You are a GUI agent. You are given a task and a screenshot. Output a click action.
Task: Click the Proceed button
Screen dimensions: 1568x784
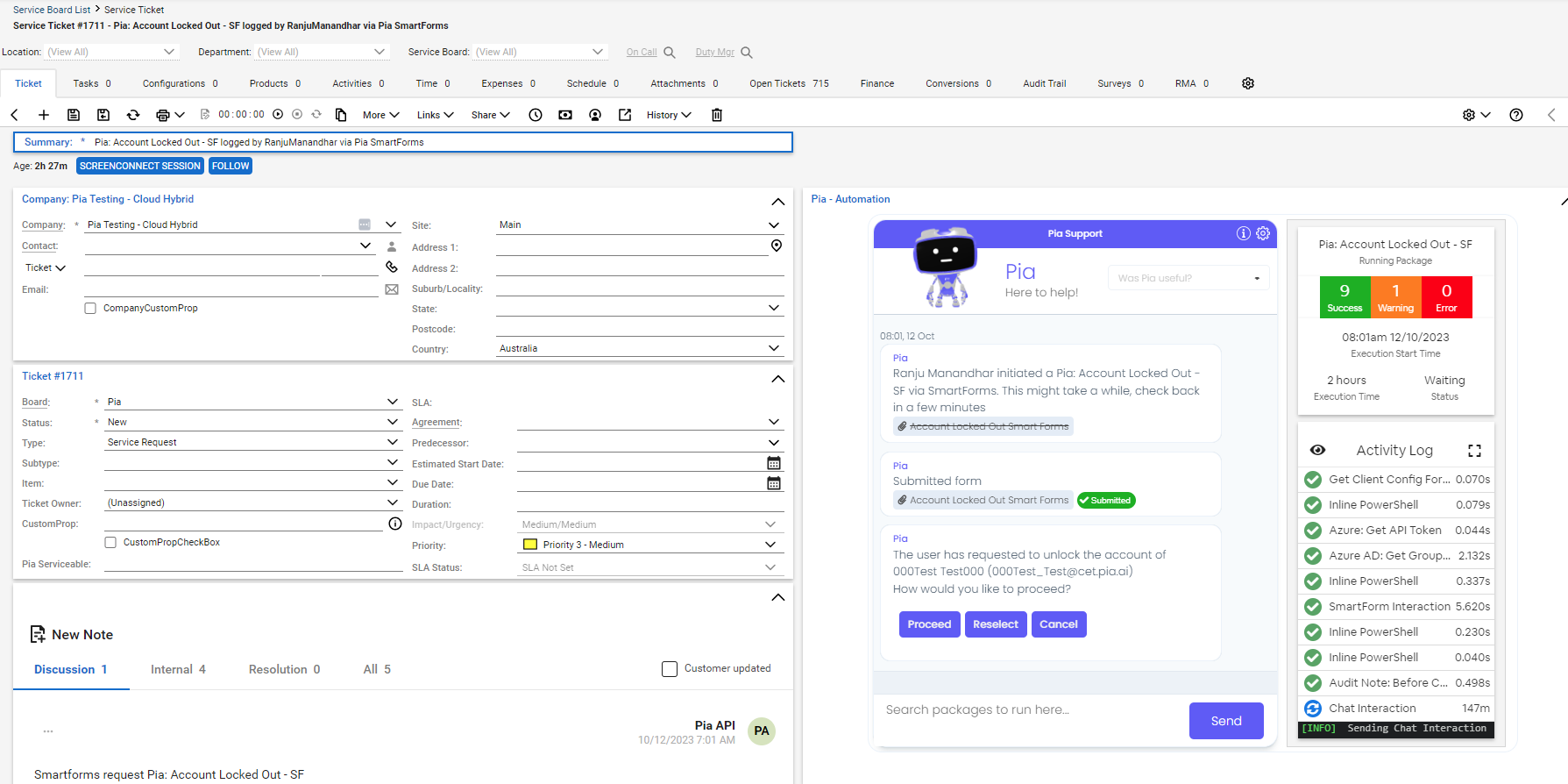[x=929, y=624]
